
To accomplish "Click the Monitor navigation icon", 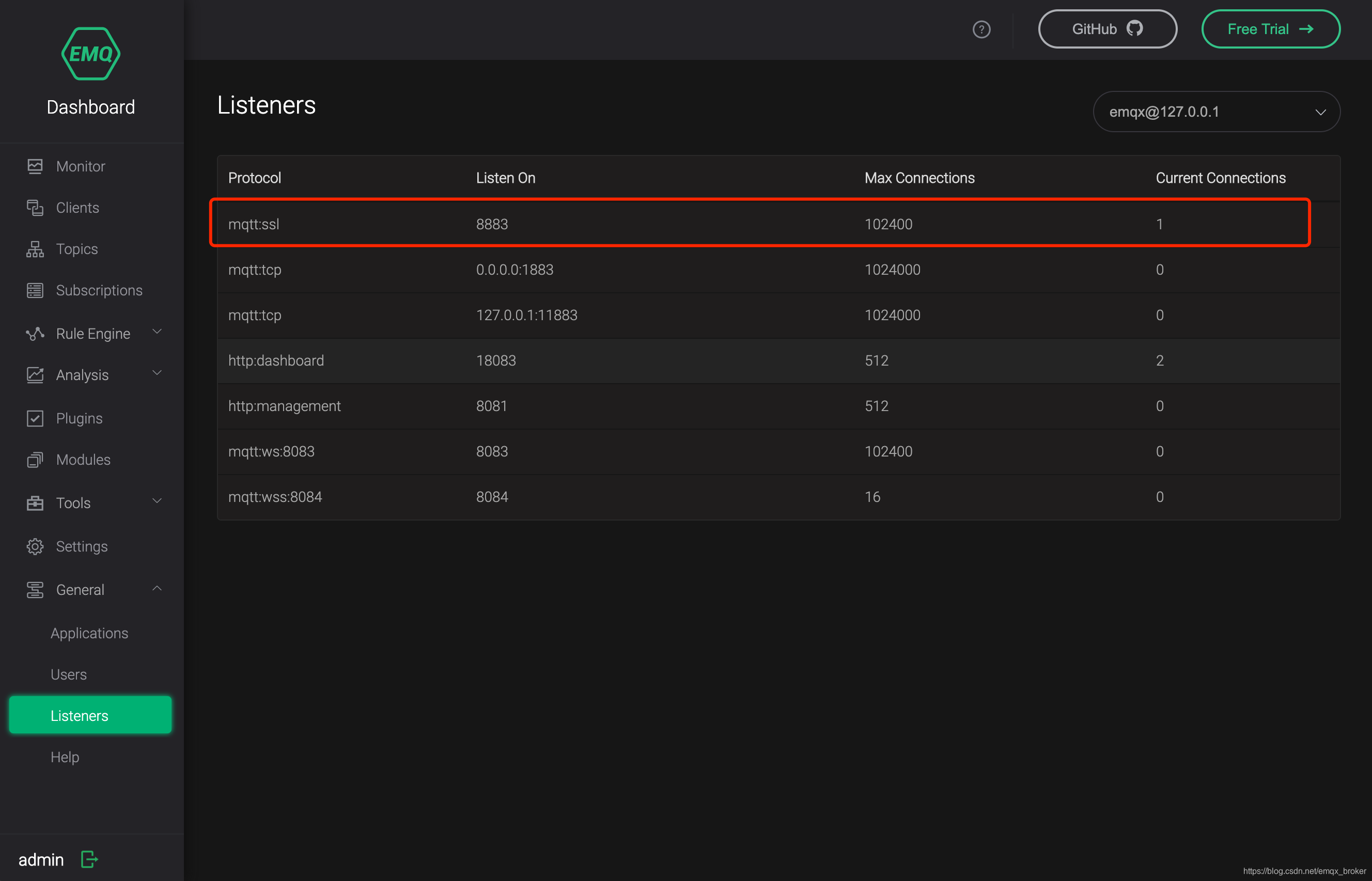I will 35,166.
